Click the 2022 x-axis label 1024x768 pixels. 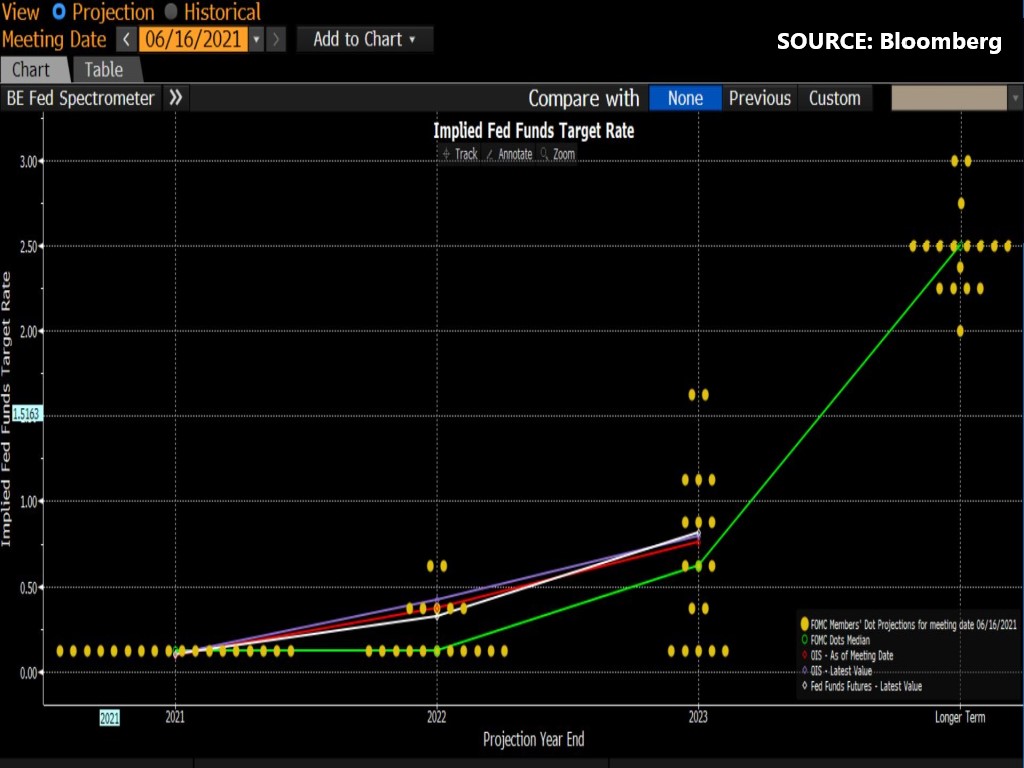point(437,717)
